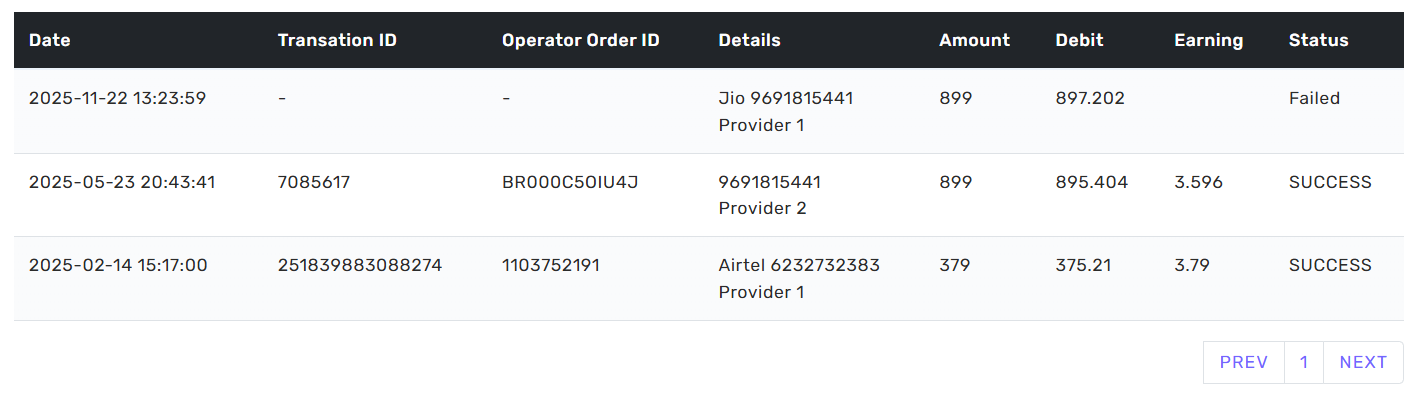
Task: Click the Details column header
Action: pyautogui.click(x=749, y=41)
